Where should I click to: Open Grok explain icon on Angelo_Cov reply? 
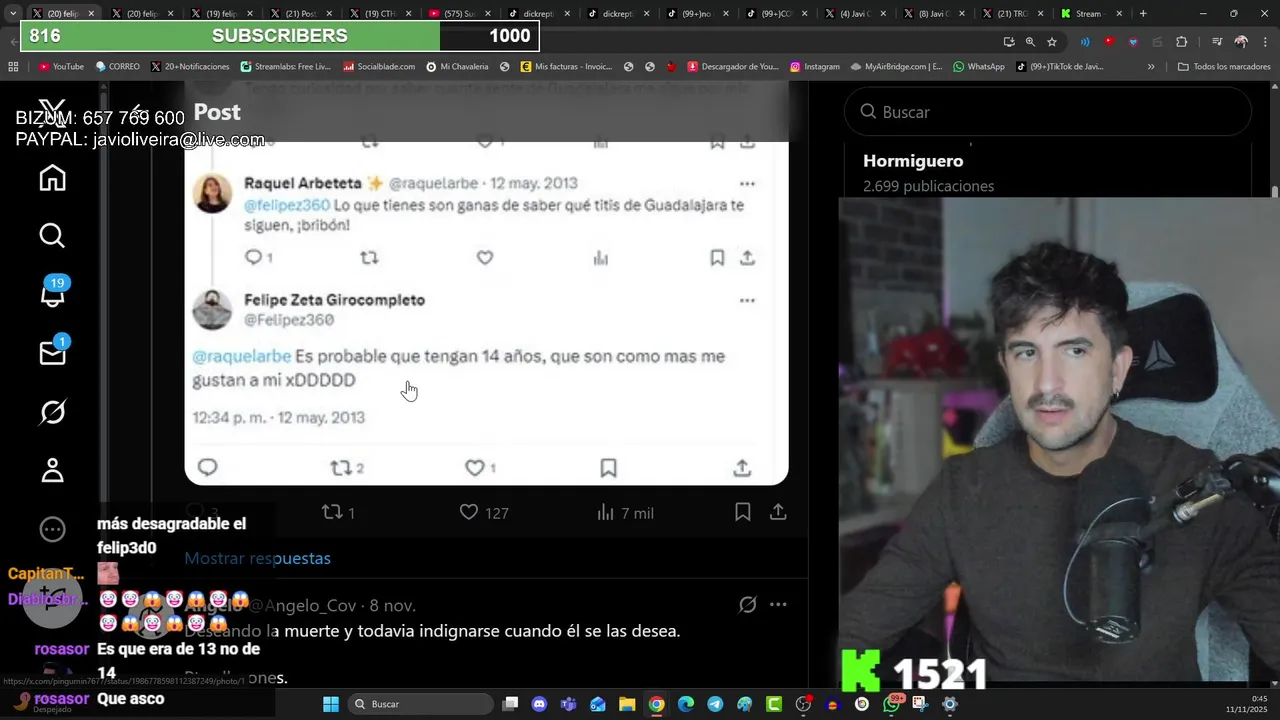(747, 604)
